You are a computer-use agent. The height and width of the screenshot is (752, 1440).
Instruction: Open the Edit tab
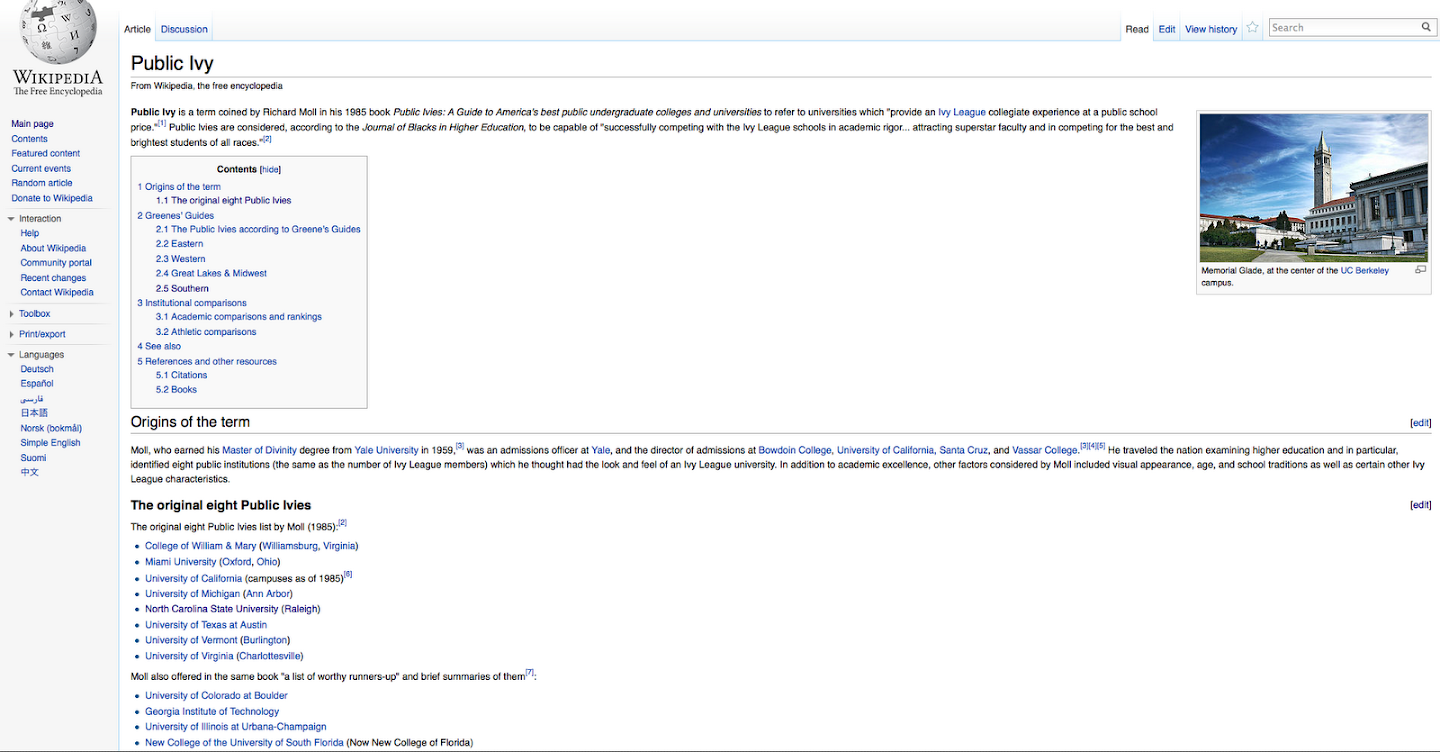pos(1167,29)
